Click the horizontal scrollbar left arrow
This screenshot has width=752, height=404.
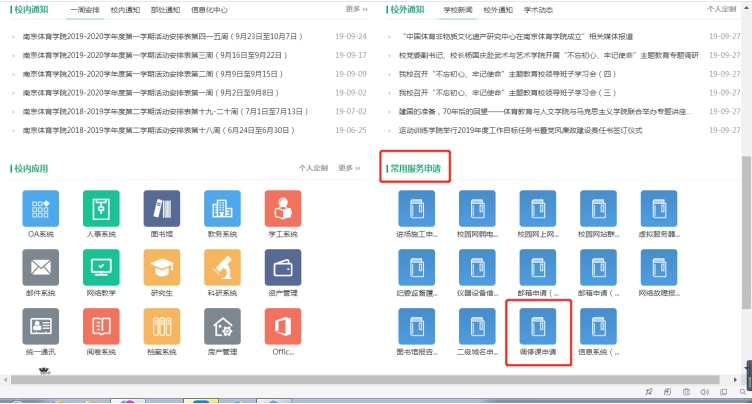tap(5, 380)
